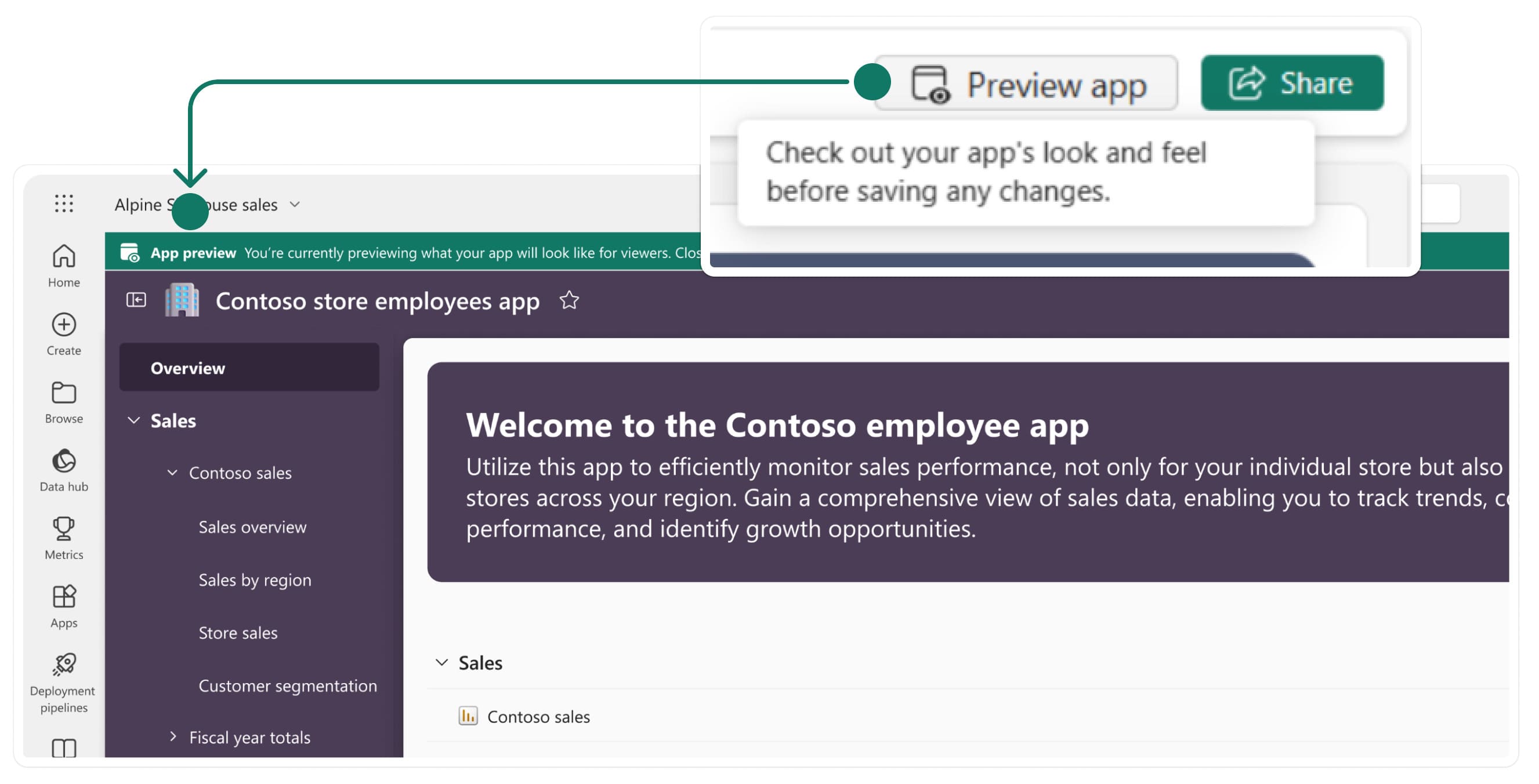Click the green Share button
This screenshot has height=784, width=1539.
(x=1291, y=83)
